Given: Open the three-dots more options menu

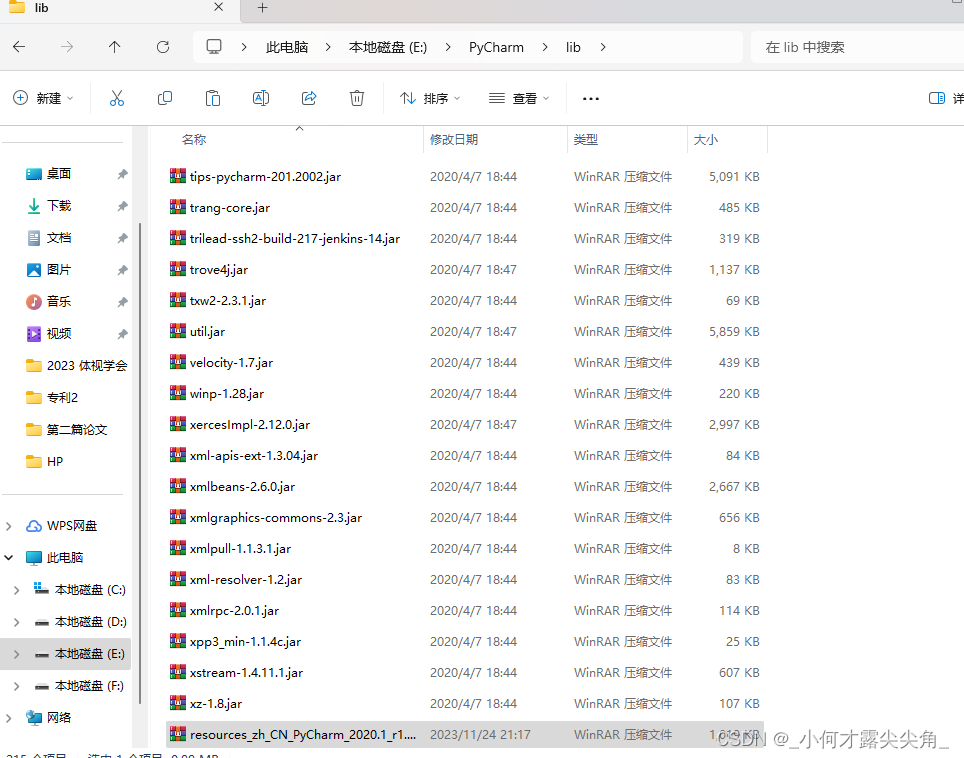Looking at the screenshot, I should [591, 98].
